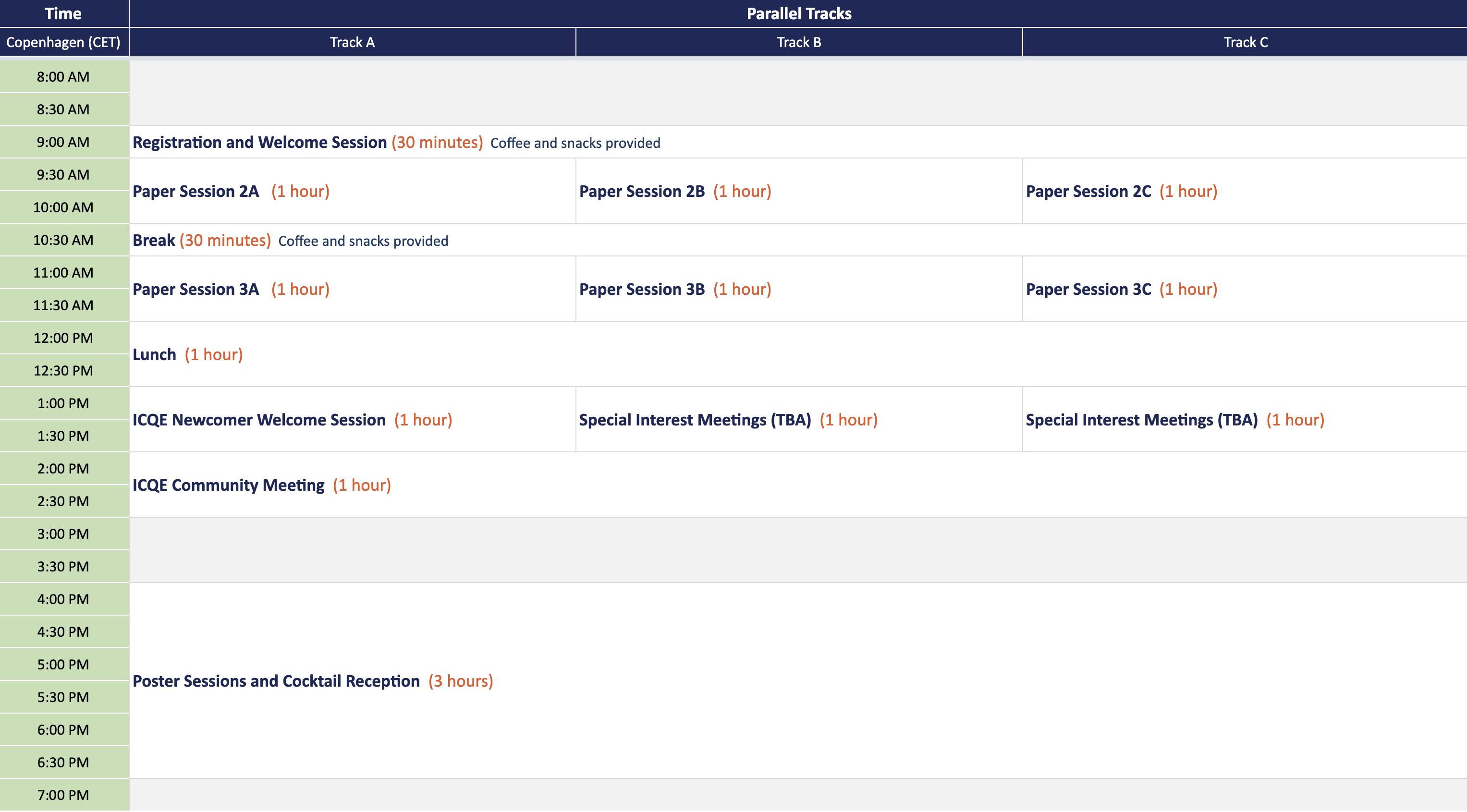This screenshot has width=1467, height=812.
Task: Click the 11:00 AM time cell
Action: (x=64, y=273)
